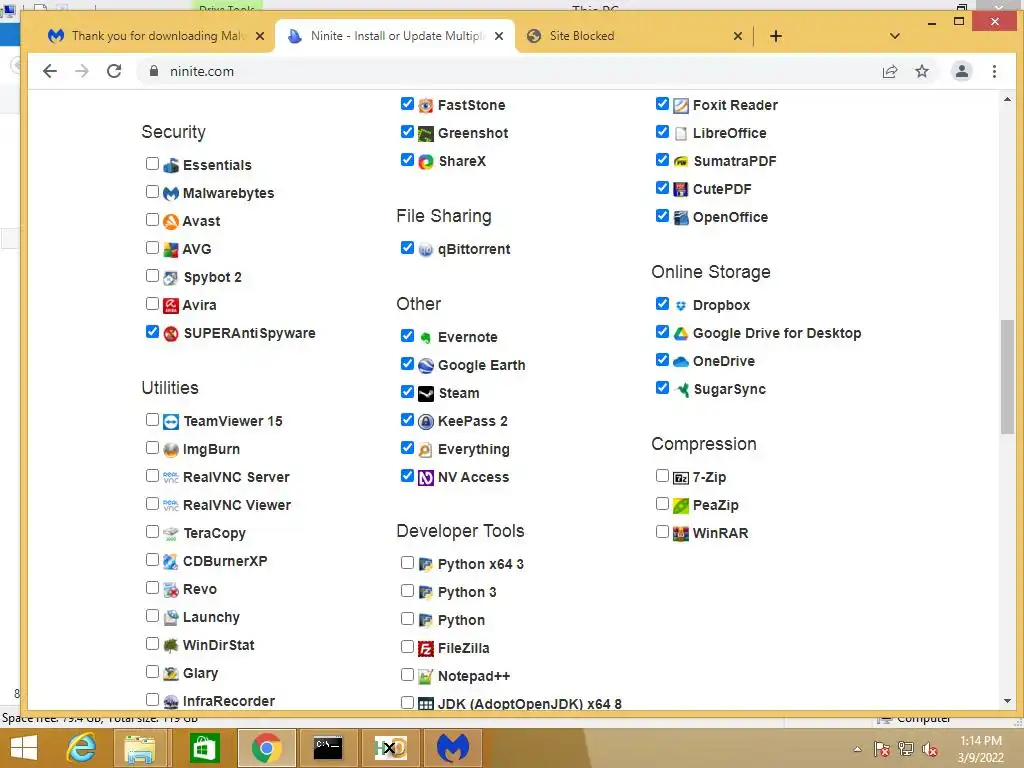Reload the ninite.com page
Screen dimensions: 1024x768
114,71
